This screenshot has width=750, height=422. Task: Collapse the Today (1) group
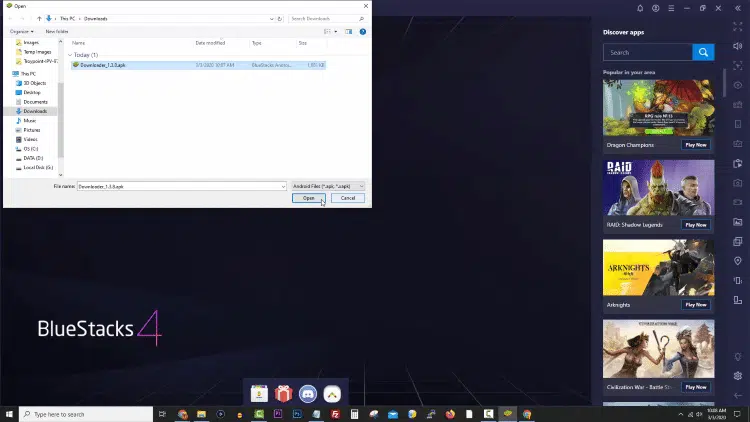click(x=70, y=55)
